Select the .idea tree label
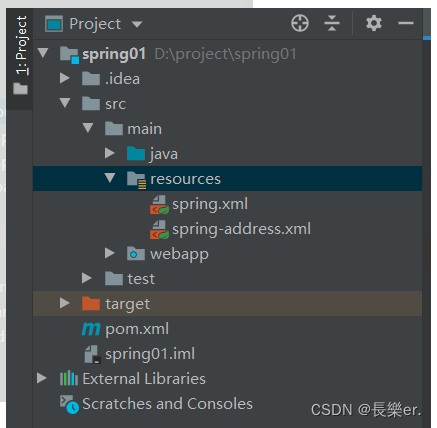This screenshot has width=437, height=428. (x=122, y=79)
